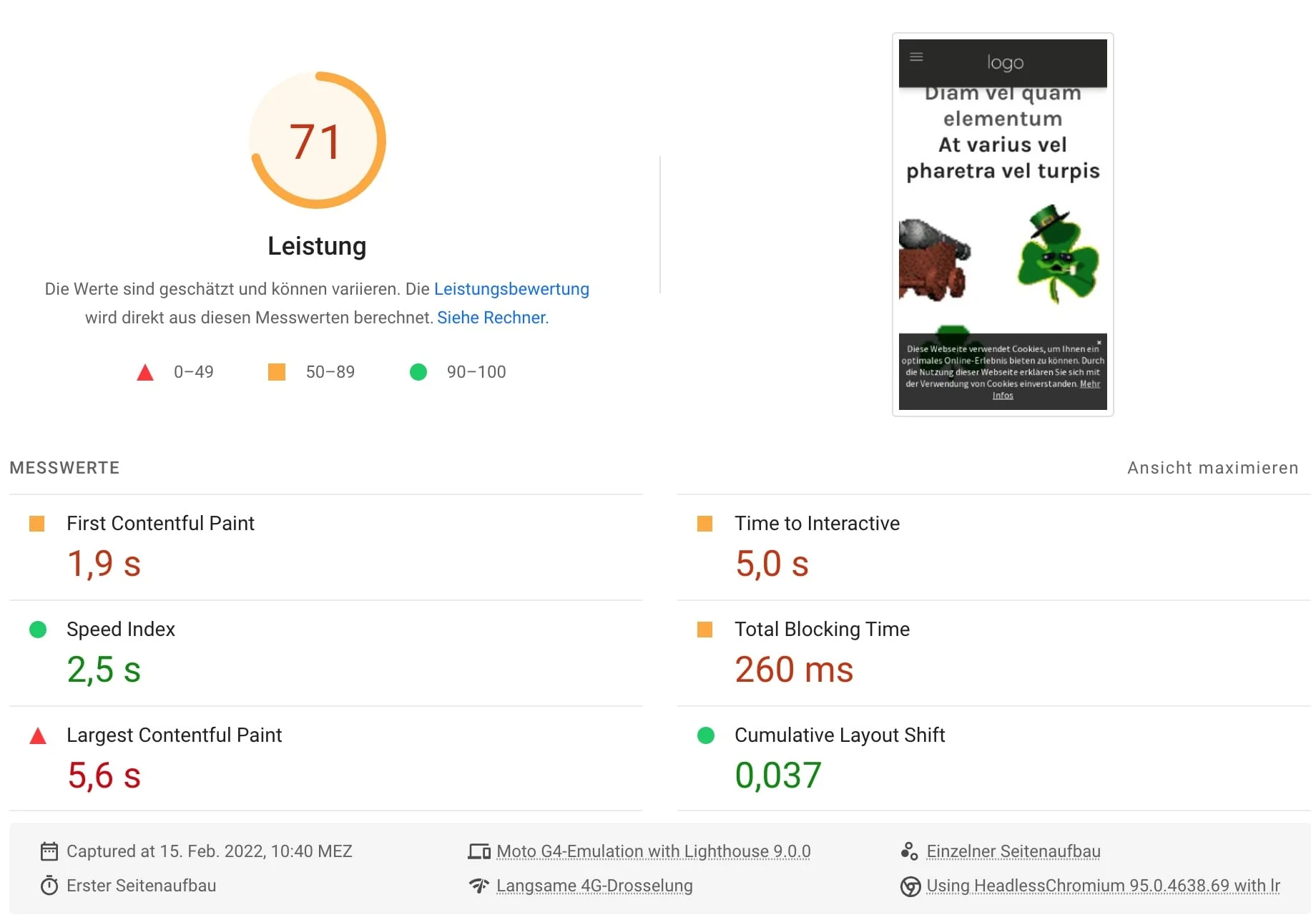Click the green circle beside Speed Index
The height and width of the screenshot is (920, 1316).
pos(37,629)
